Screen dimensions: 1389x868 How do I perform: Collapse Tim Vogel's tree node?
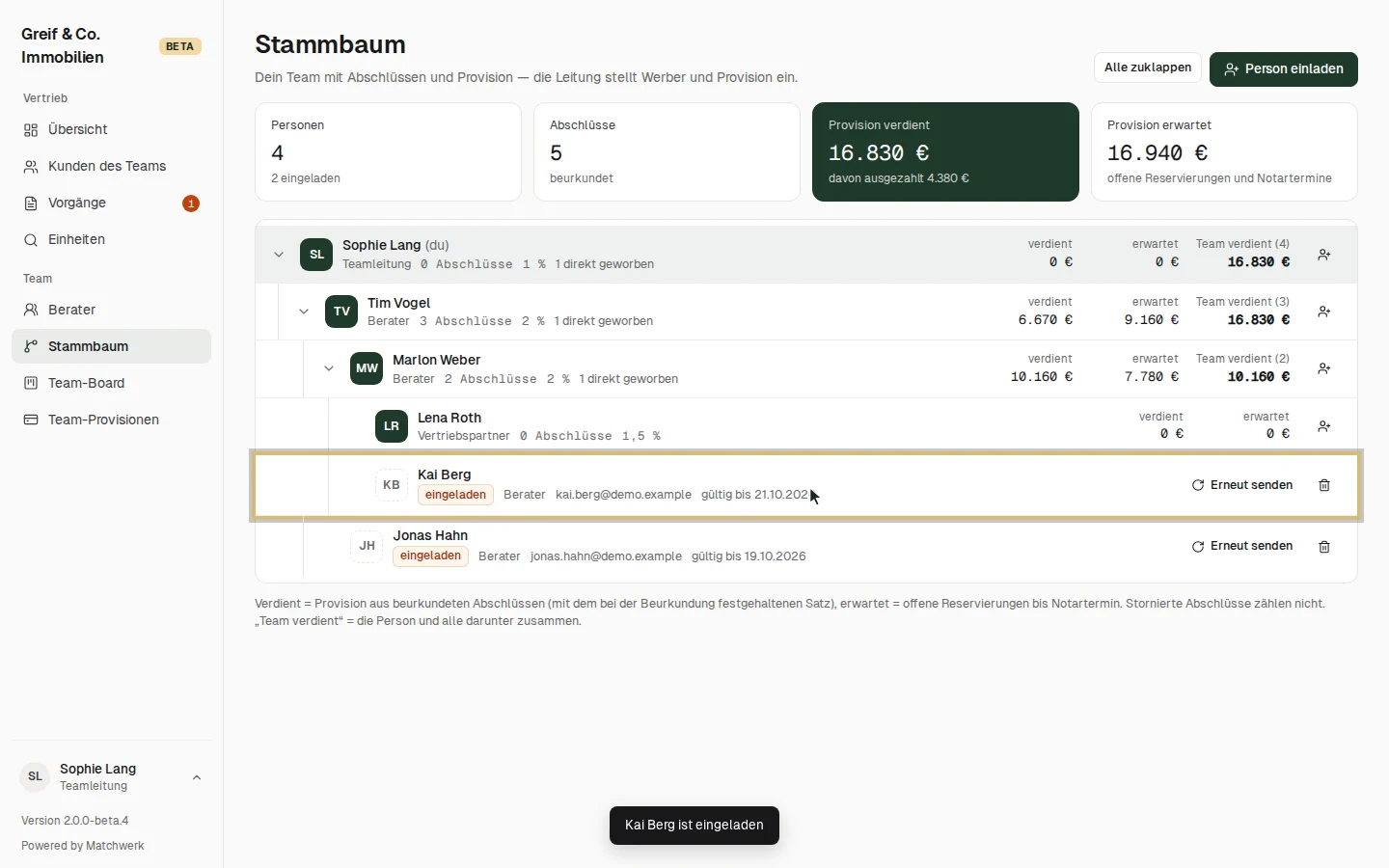coord(304,312)
